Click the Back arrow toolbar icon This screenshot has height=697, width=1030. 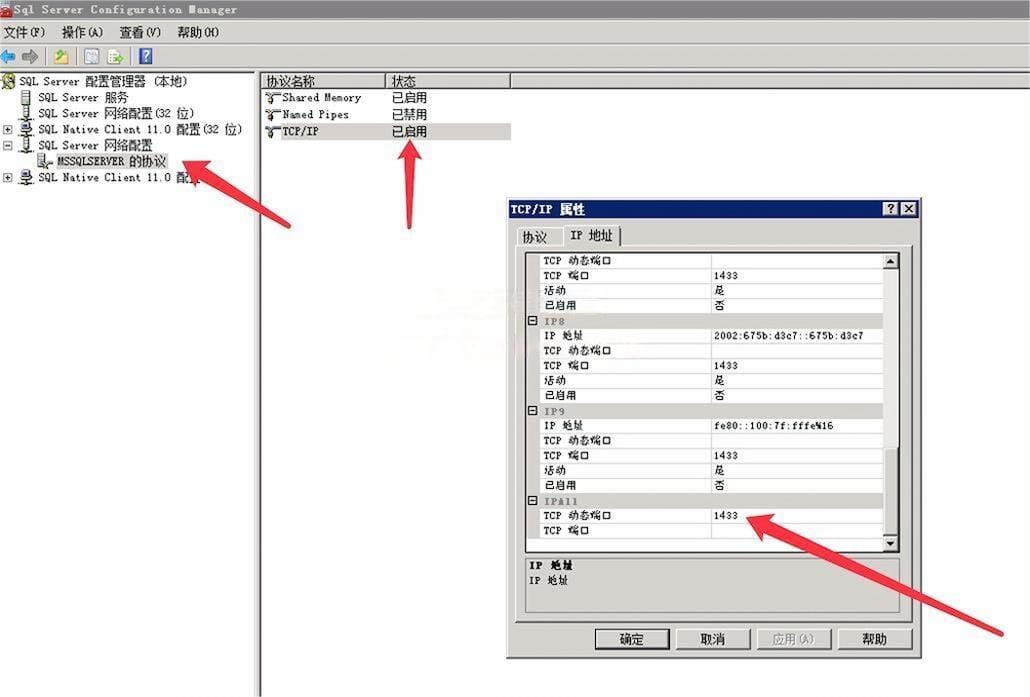pos(8,56)
